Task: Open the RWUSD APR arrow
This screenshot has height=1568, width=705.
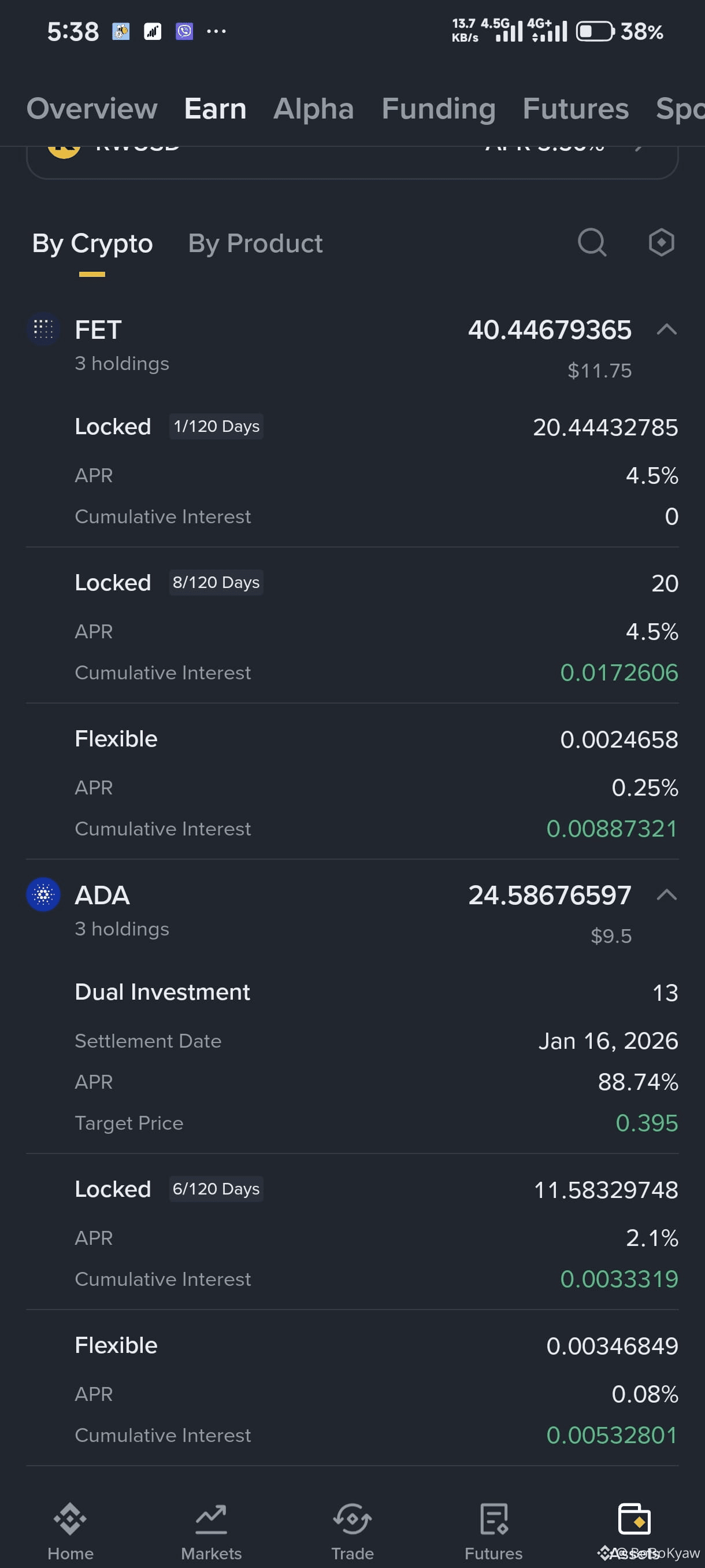Action: click(x=640, y=148)
